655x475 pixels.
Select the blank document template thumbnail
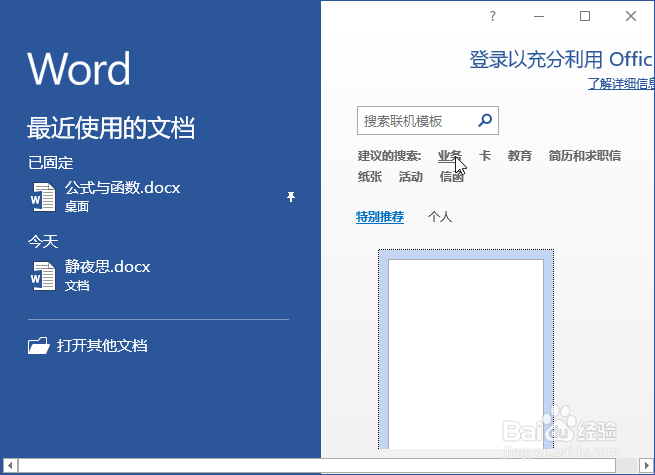coord(466,349)
